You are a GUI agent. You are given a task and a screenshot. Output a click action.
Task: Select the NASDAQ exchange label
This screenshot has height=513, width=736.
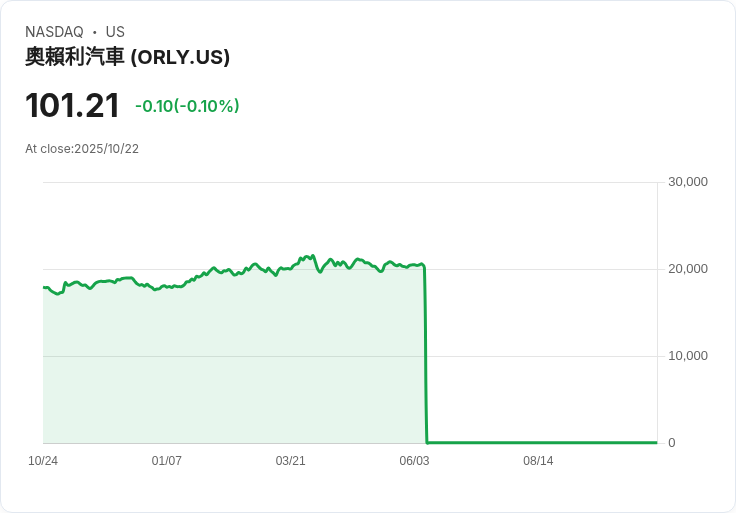pyautogui.click(x=54, y=32)
